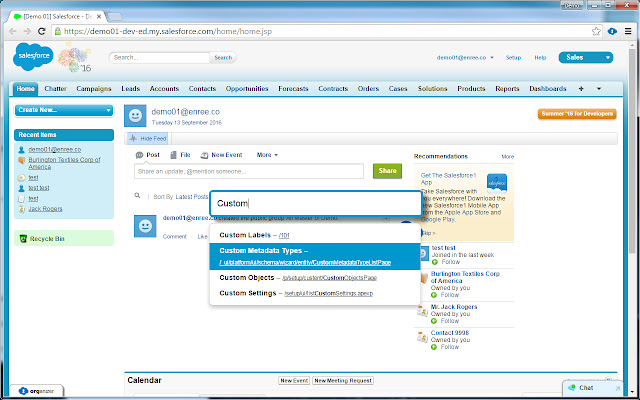
Task: Click the profile avatar next to demo01@enree.co header
Action: (135, 116)
